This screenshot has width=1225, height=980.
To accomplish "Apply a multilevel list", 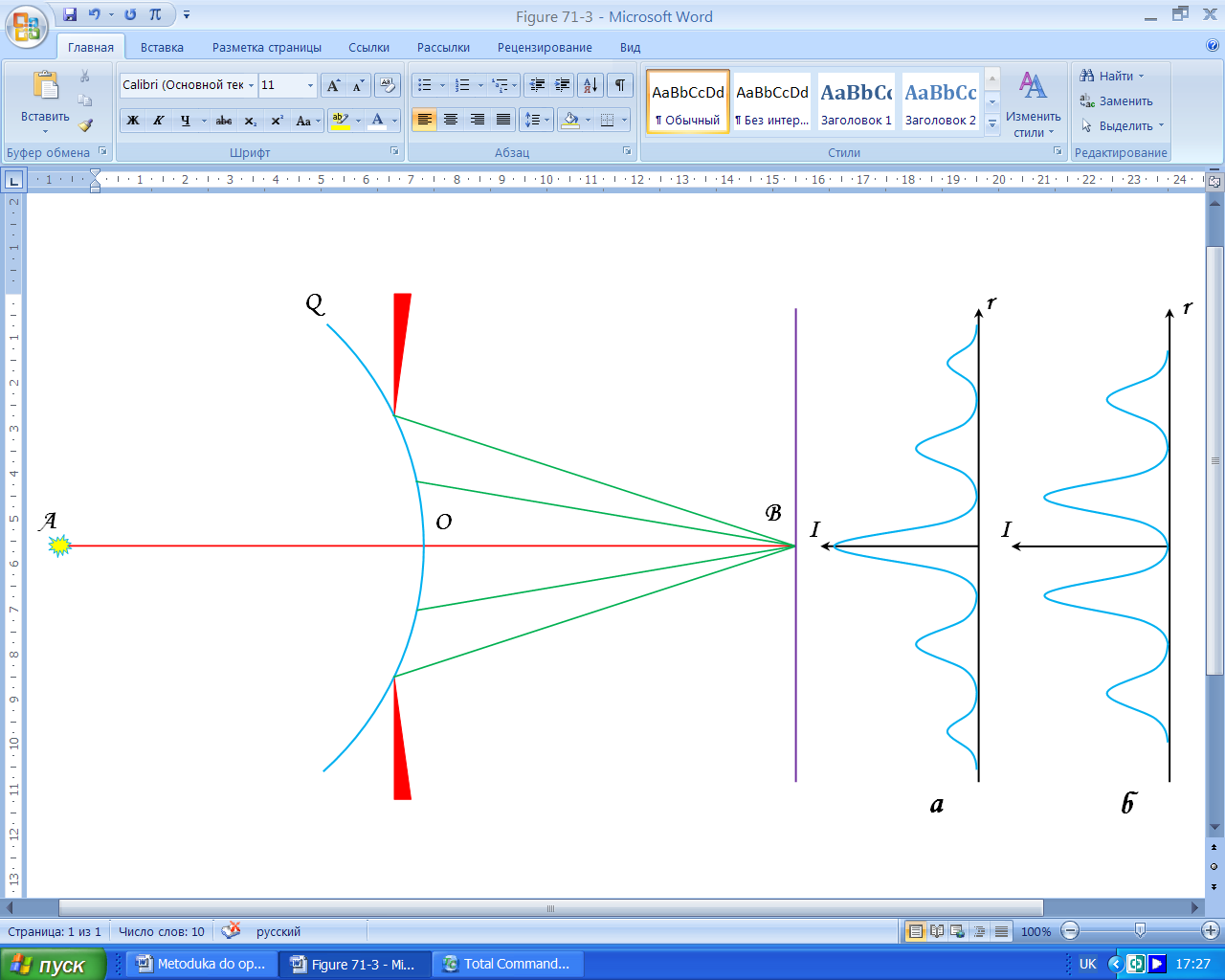I will (500, 85).
